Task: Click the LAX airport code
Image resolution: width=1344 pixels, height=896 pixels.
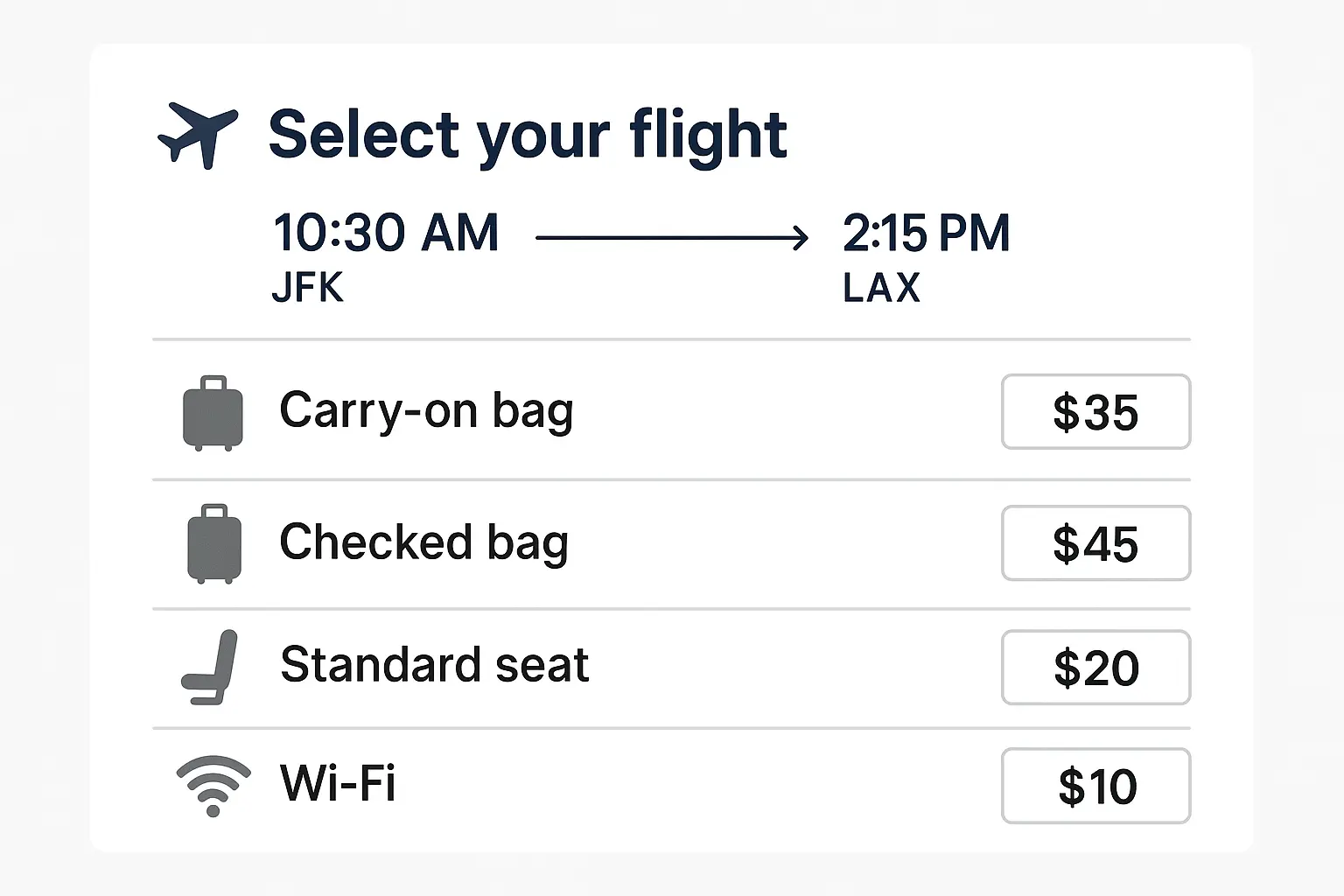Action: (881, 287)
